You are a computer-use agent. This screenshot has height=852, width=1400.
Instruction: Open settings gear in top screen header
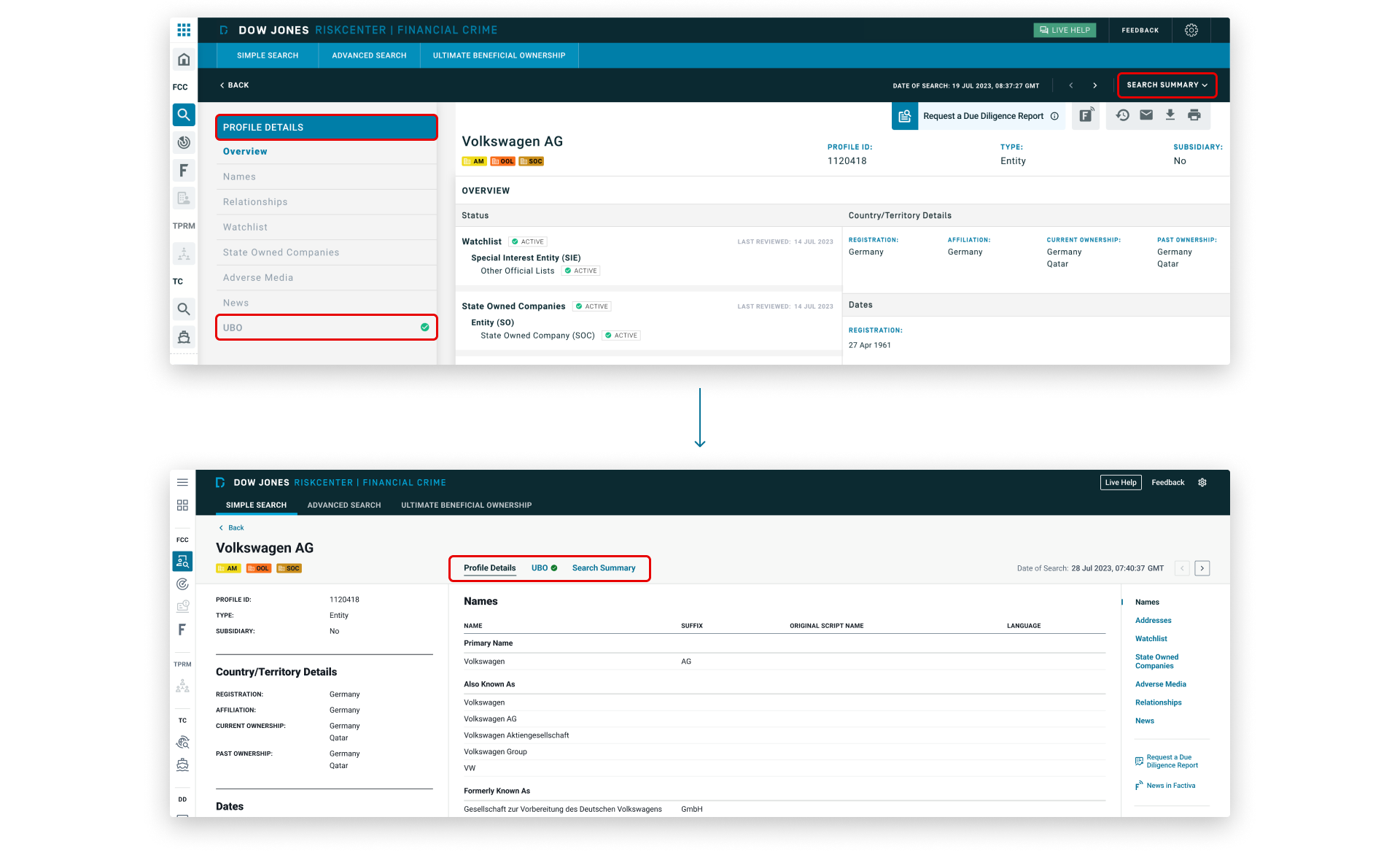tap(1191, 30)
